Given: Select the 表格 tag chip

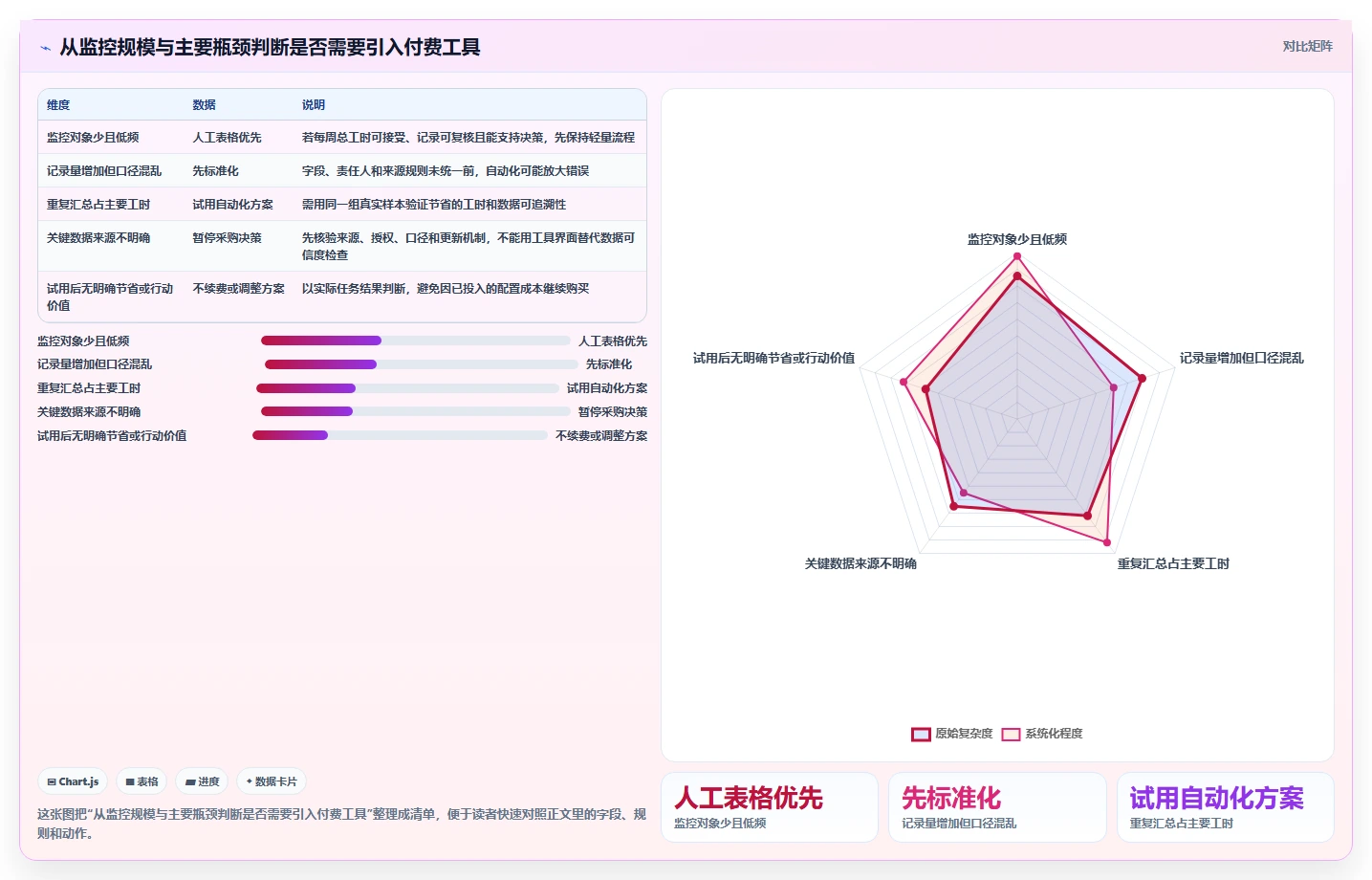Looking at the screenshot, I should (x=142, y=781).
